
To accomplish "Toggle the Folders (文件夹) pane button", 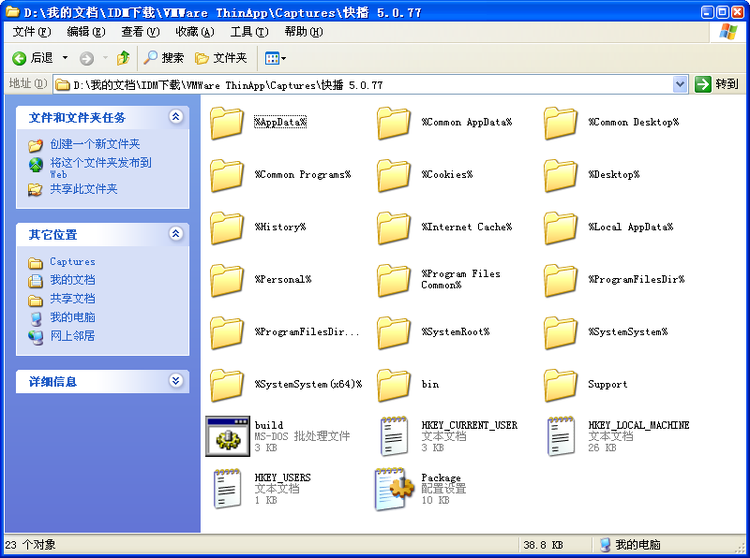I will pos(221,58).
